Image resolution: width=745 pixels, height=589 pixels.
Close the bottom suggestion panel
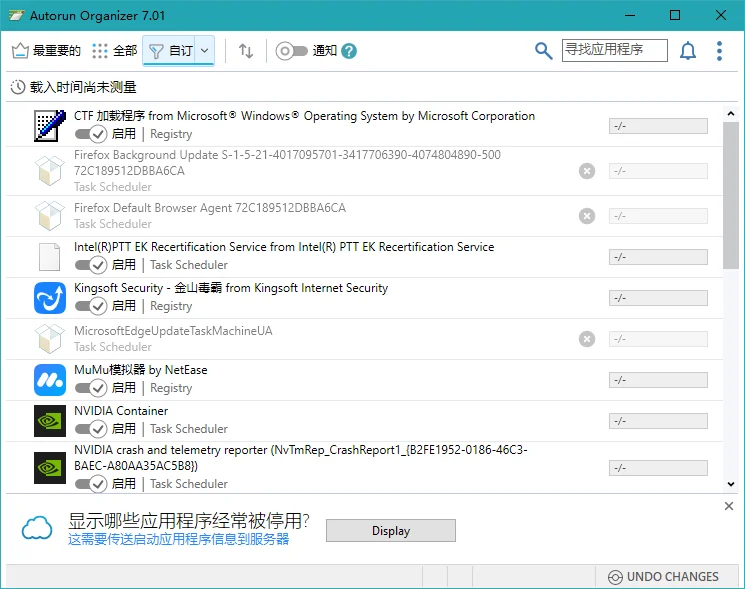tap(729, 506)
